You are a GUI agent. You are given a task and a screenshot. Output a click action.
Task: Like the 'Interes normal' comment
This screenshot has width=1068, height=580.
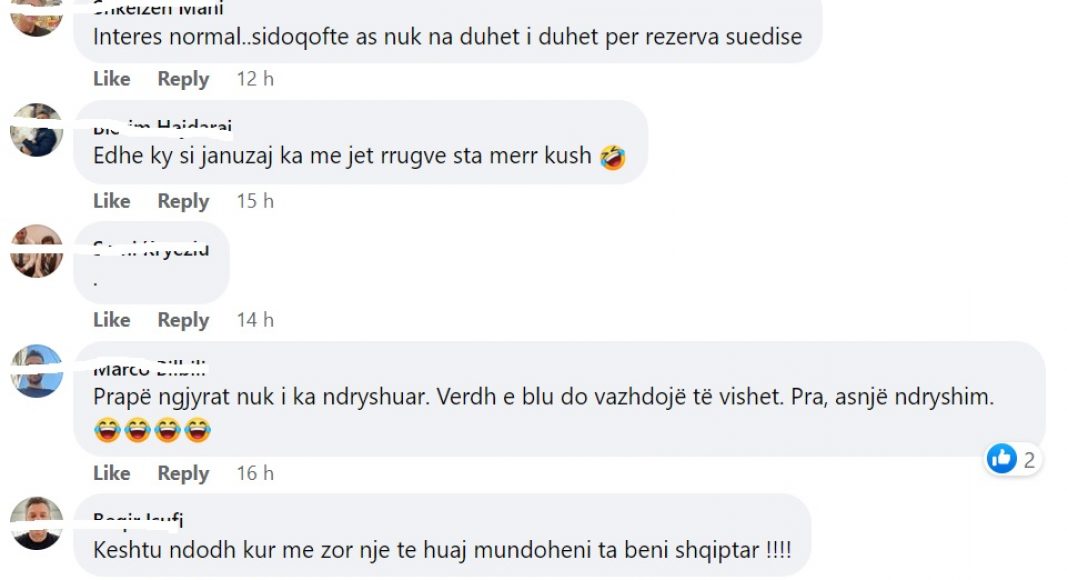click(x=112, y=79)
